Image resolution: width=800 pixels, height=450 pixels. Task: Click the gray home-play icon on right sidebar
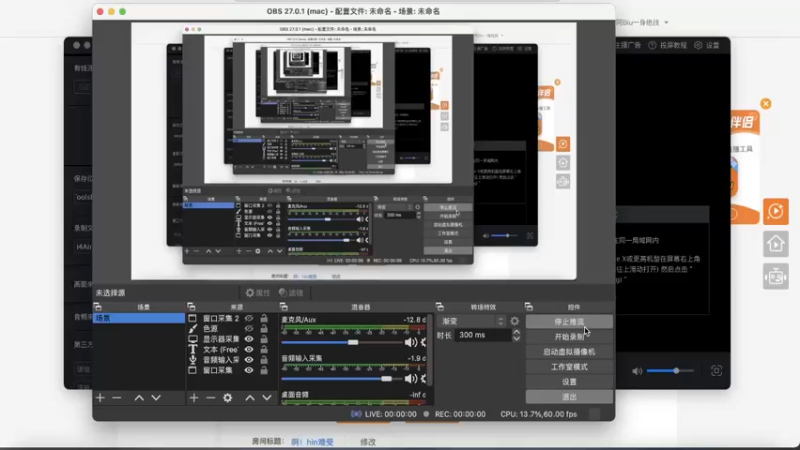776,244
